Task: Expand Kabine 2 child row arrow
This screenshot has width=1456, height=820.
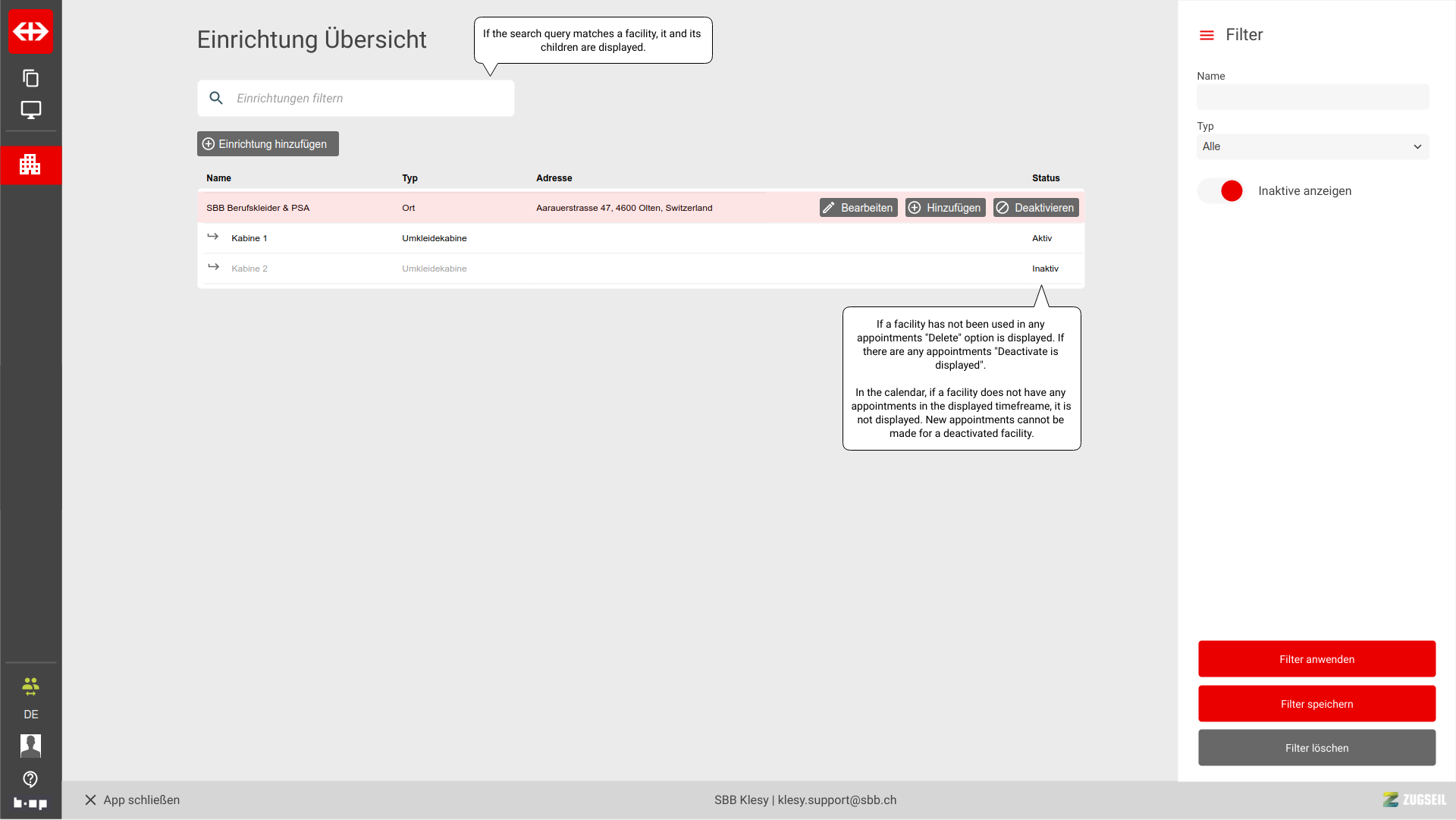Action: [x=213, y=268]
